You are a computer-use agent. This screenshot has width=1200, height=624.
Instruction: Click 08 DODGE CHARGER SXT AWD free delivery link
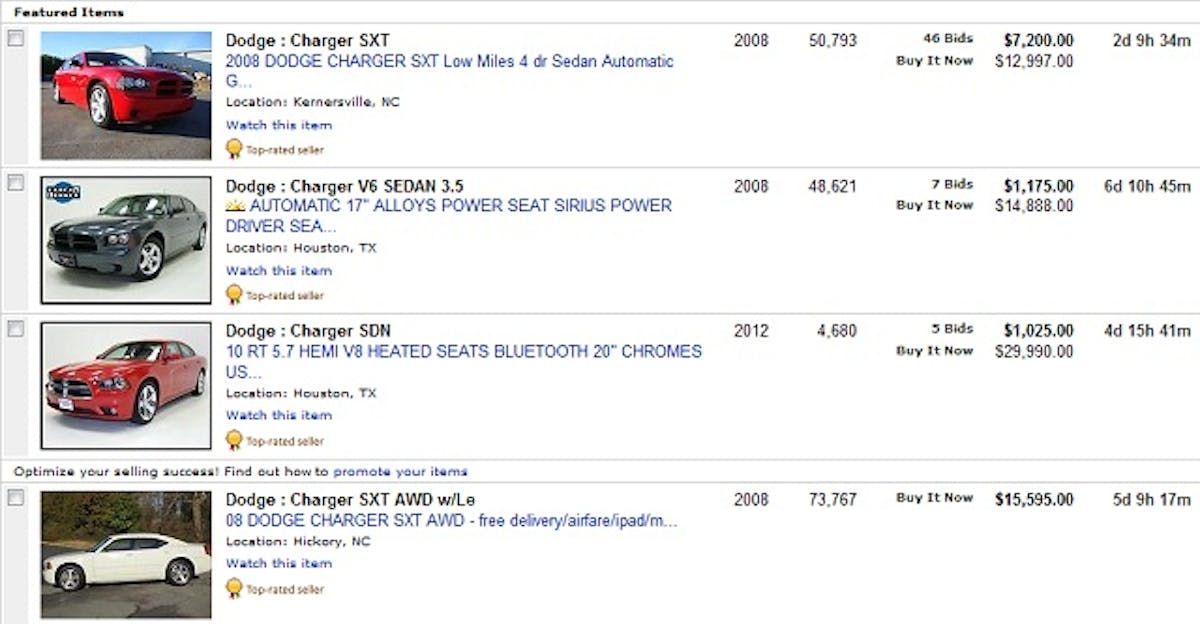pyautogui.click(x=451, y=521)
